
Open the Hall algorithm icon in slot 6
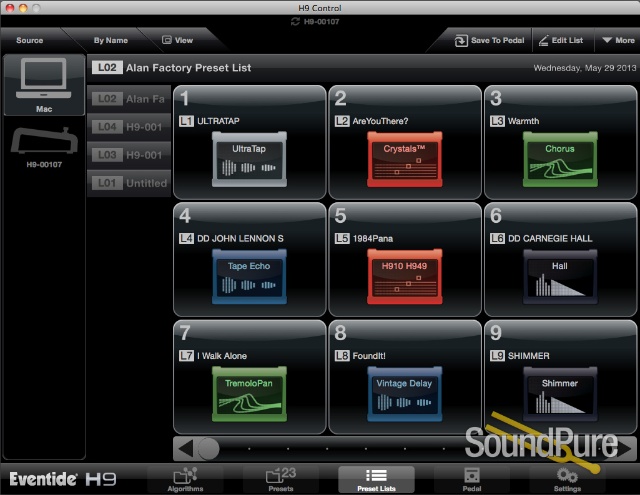tap(560, 277)
